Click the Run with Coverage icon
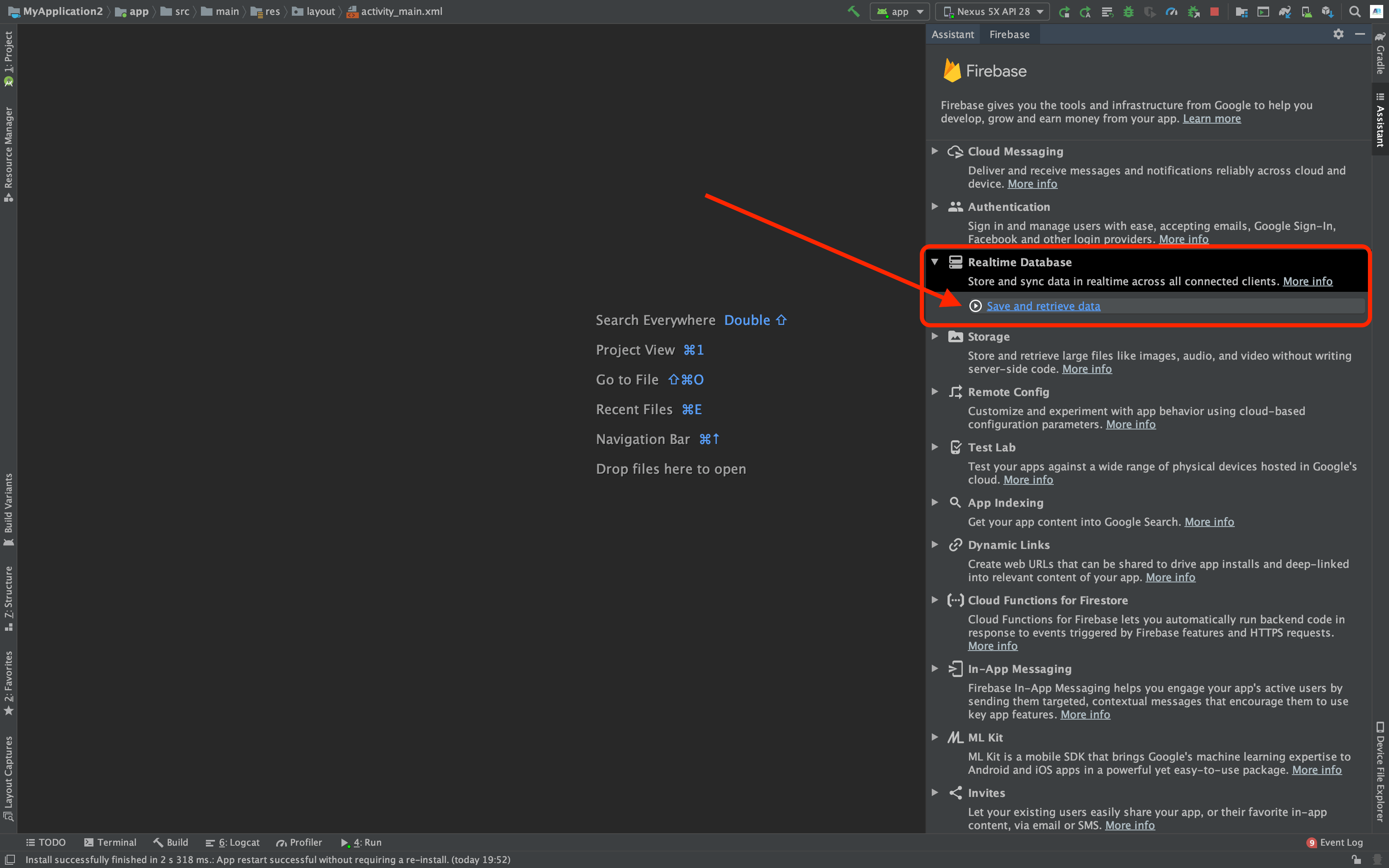 tap(1150, 12)
